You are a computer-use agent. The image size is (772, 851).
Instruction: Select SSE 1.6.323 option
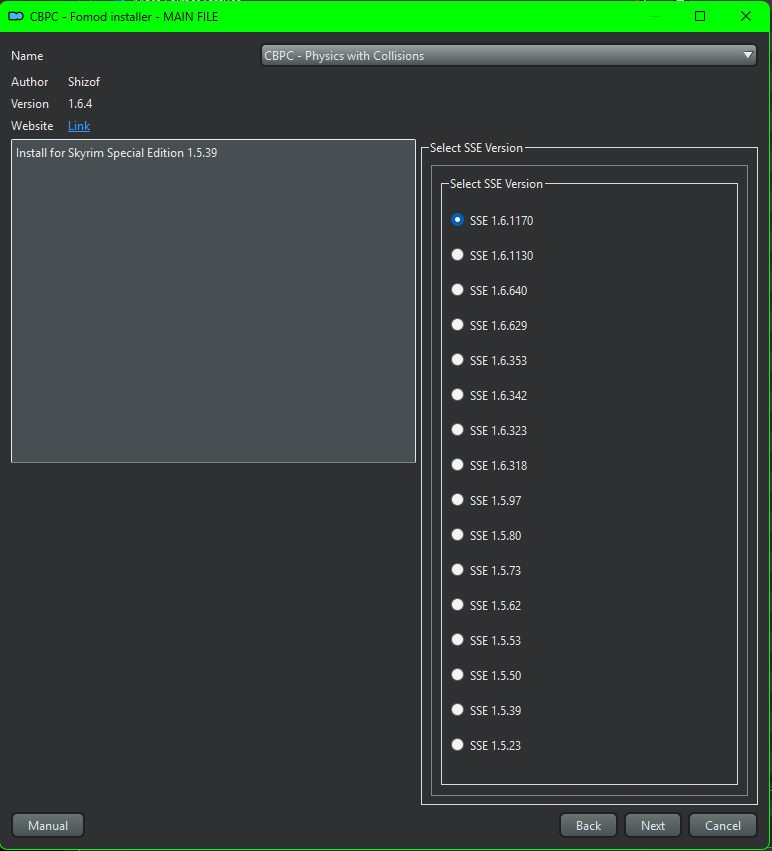point(457,430)
